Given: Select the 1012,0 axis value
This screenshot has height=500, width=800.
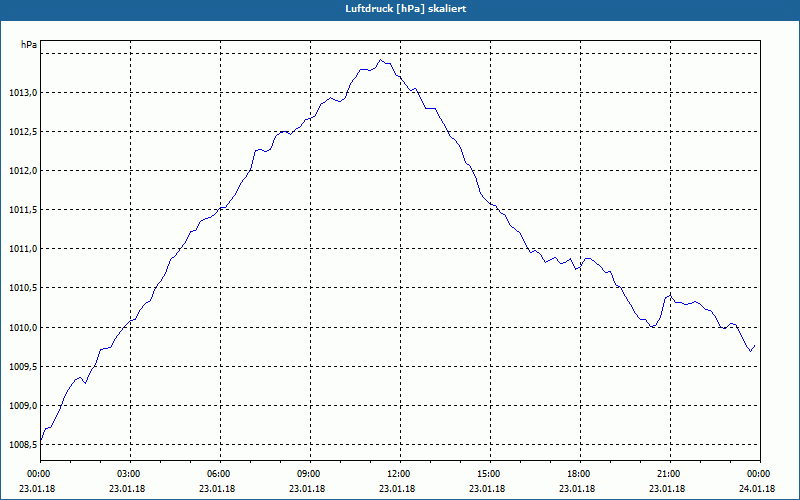Looking at the screenshot, I should click(22, 171).
